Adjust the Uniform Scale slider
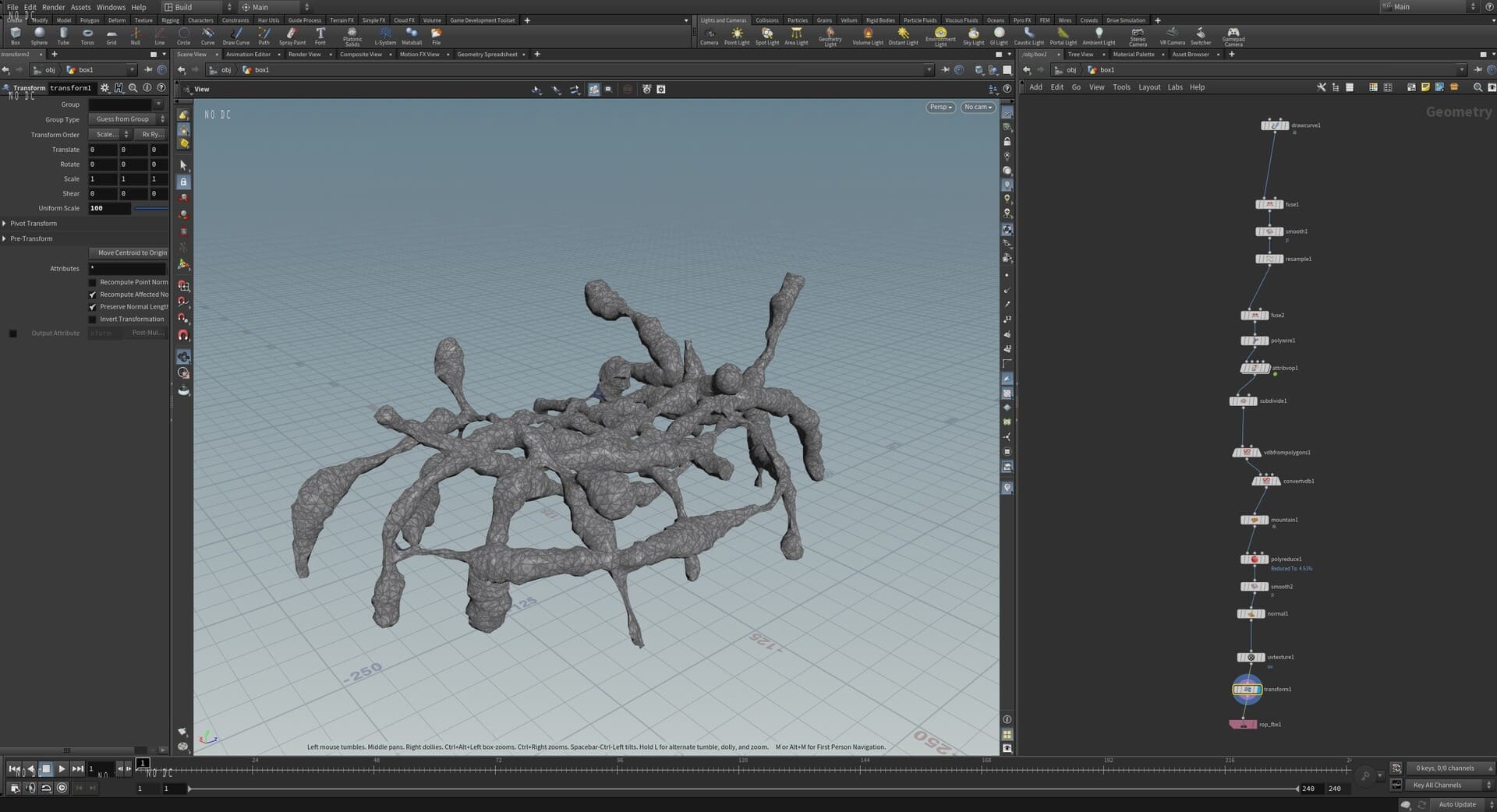The image size is (1497, 812). pyautogui.click(x=151, y=209)
